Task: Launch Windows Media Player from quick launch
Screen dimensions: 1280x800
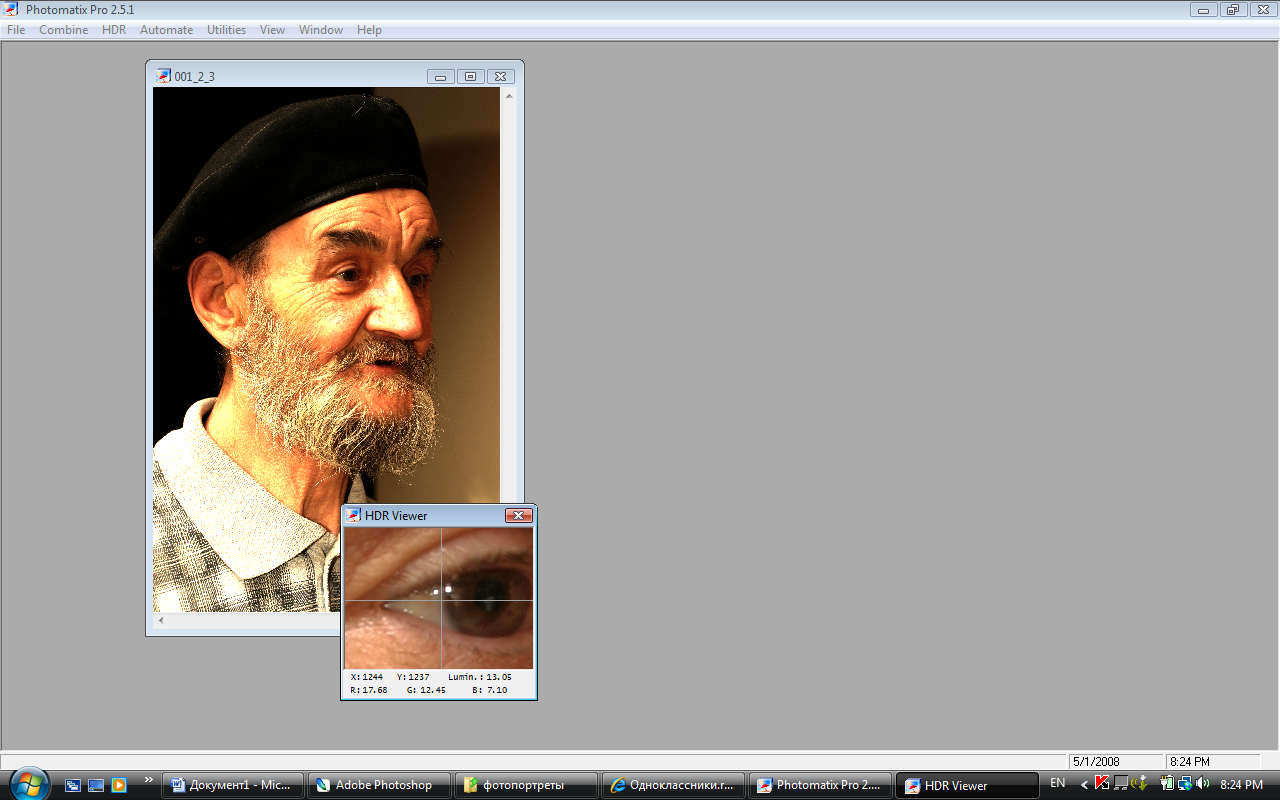Action: 119,785
